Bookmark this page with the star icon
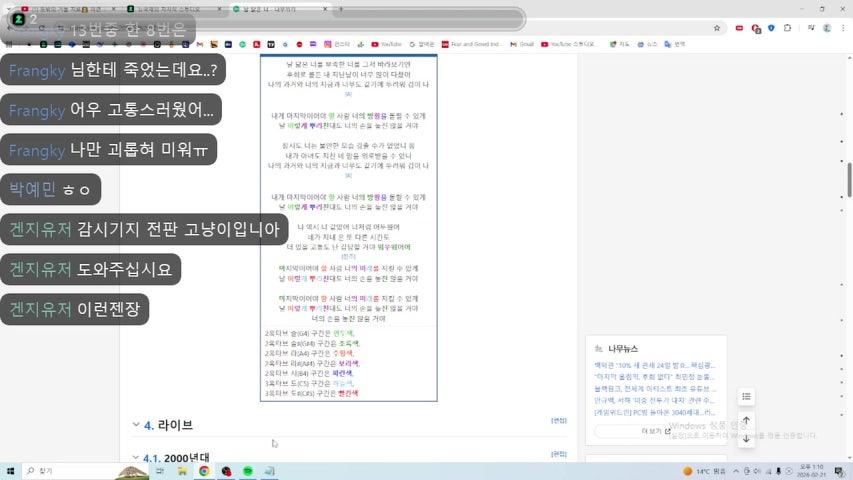This screenshot has height=480, width=853. [716, 28]
